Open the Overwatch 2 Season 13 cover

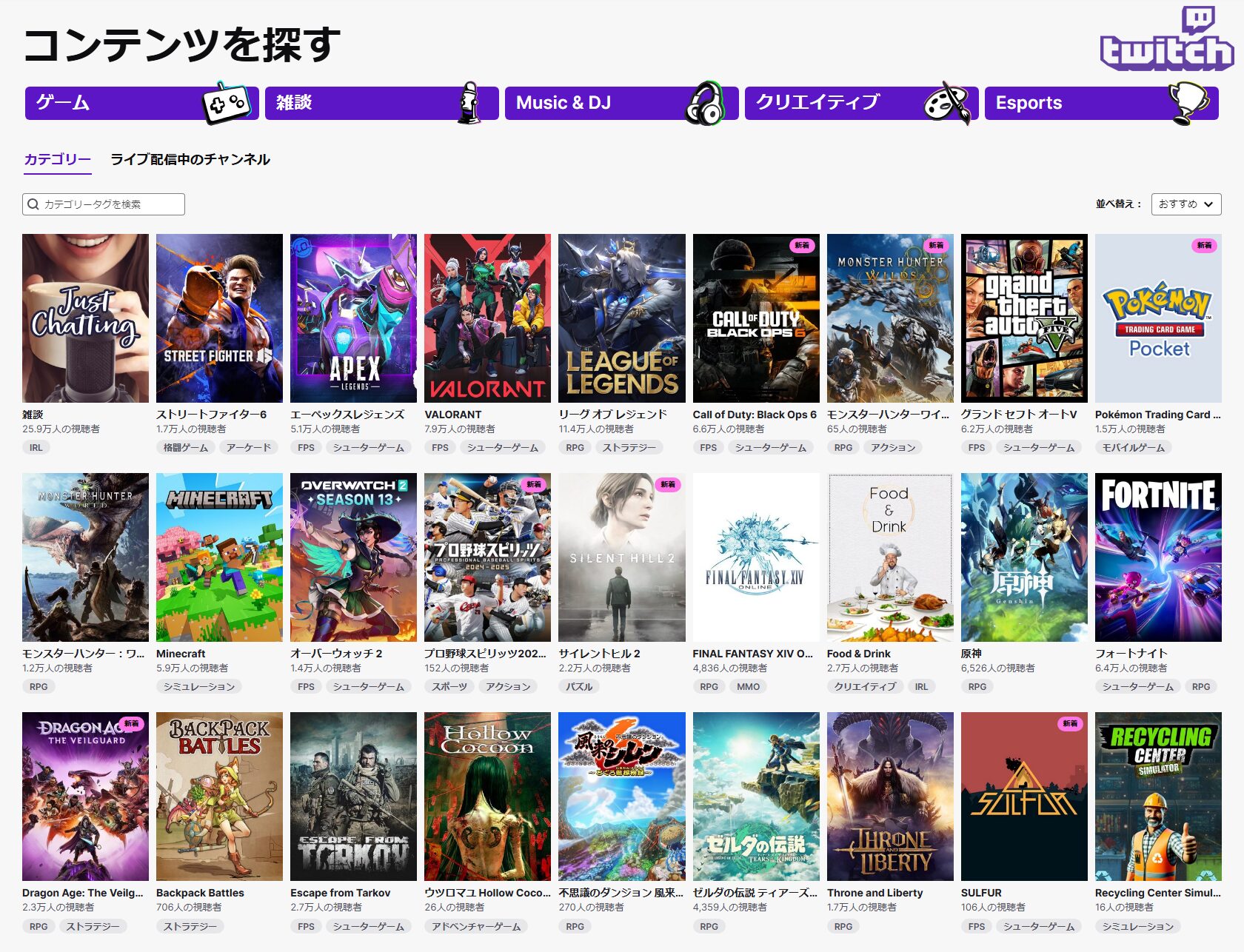(x=353, y=557)
